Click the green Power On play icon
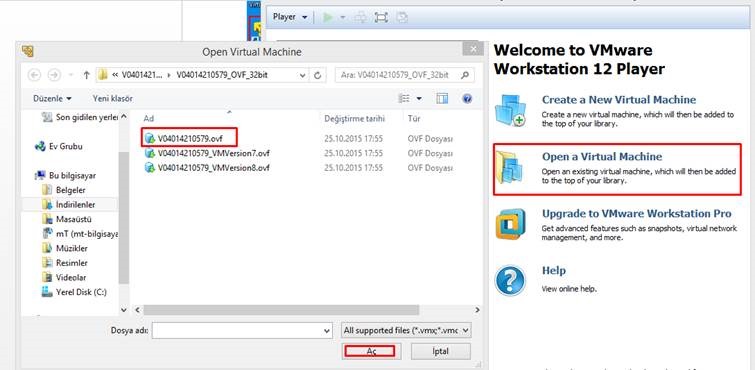755x370 pixels. [328, 17]
